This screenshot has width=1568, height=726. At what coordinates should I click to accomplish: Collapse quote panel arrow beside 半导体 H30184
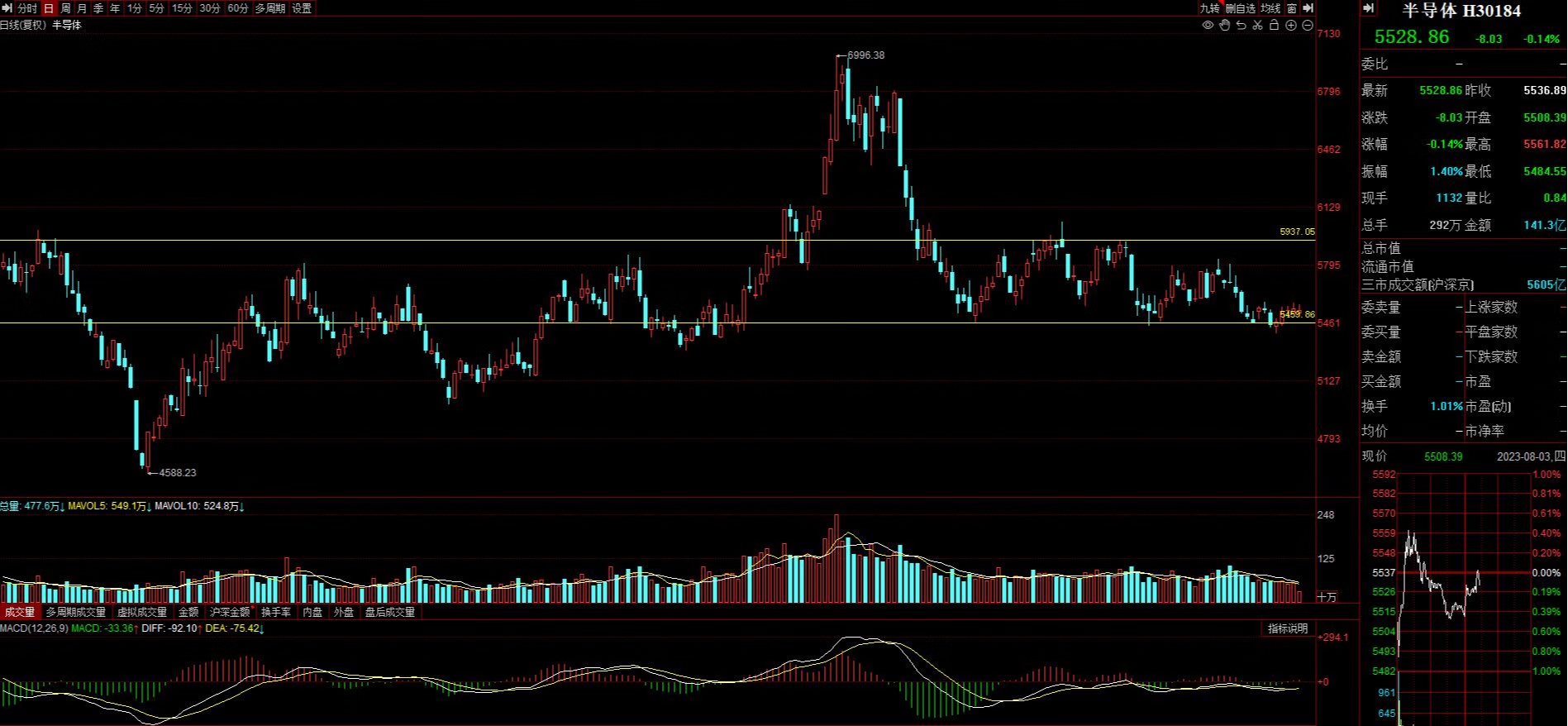(x=1368, y=8)
